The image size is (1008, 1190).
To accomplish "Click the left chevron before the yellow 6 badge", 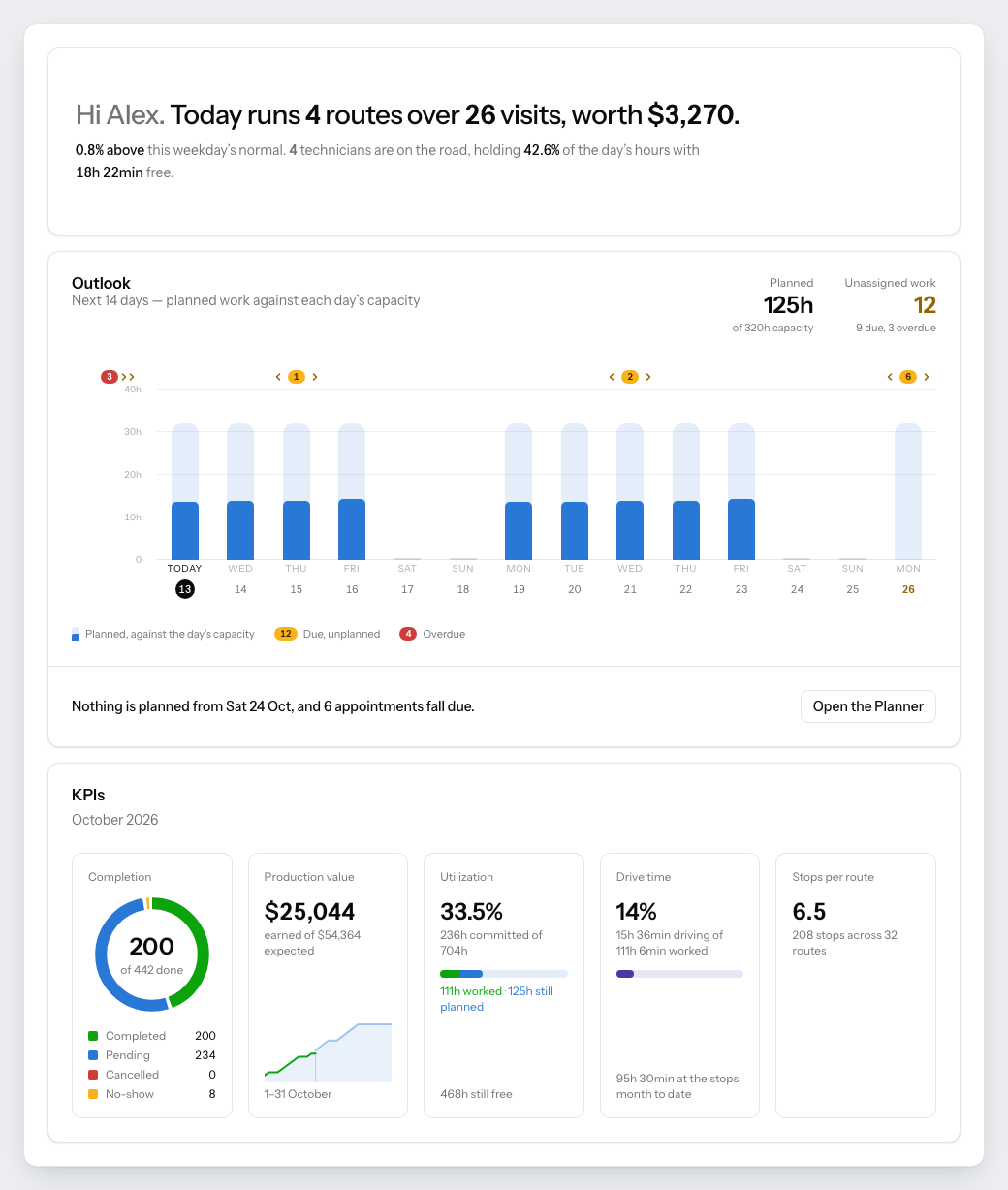I will (x=890, y=377).
